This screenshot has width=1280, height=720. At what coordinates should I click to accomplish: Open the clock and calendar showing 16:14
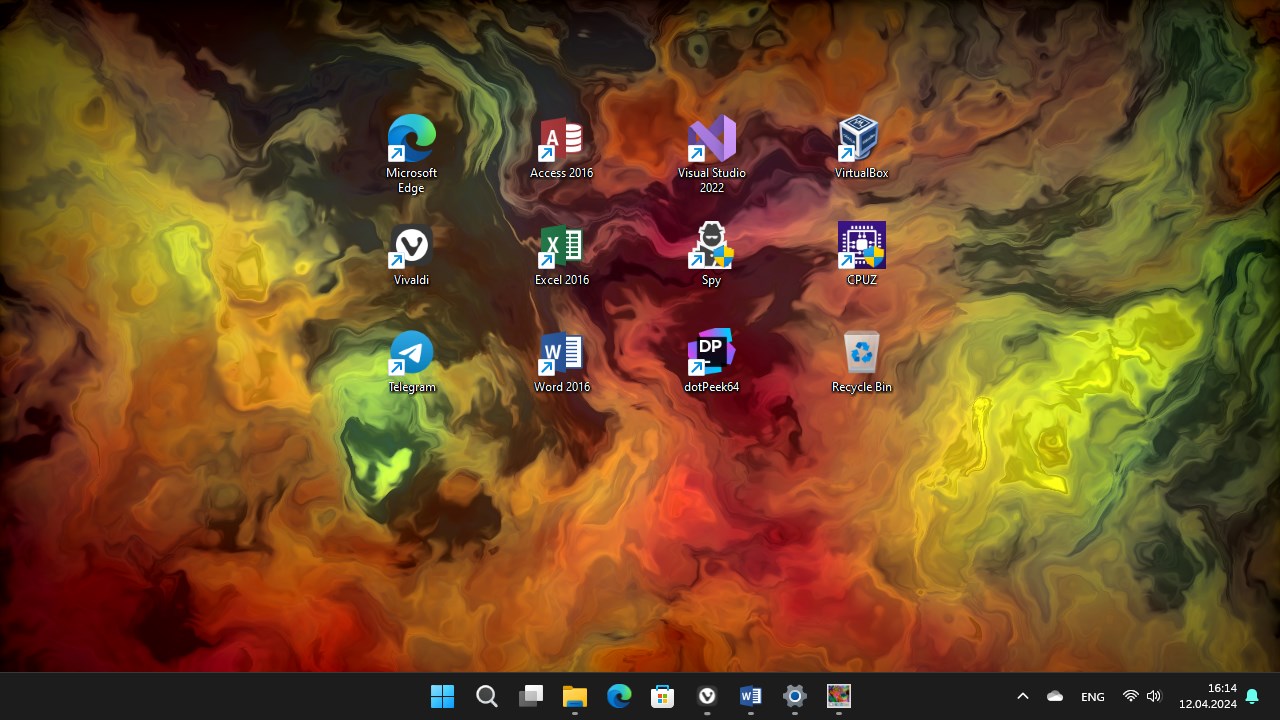pos(1207,696)
